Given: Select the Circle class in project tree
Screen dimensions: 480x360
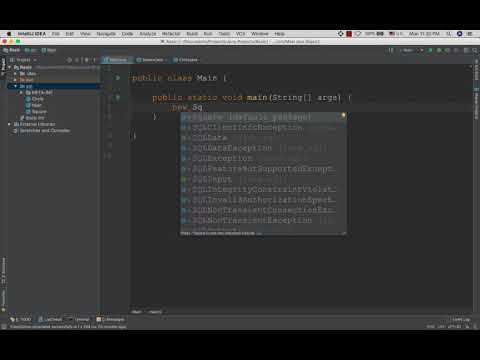Looking at the screenshot, I should pos(35,99).
